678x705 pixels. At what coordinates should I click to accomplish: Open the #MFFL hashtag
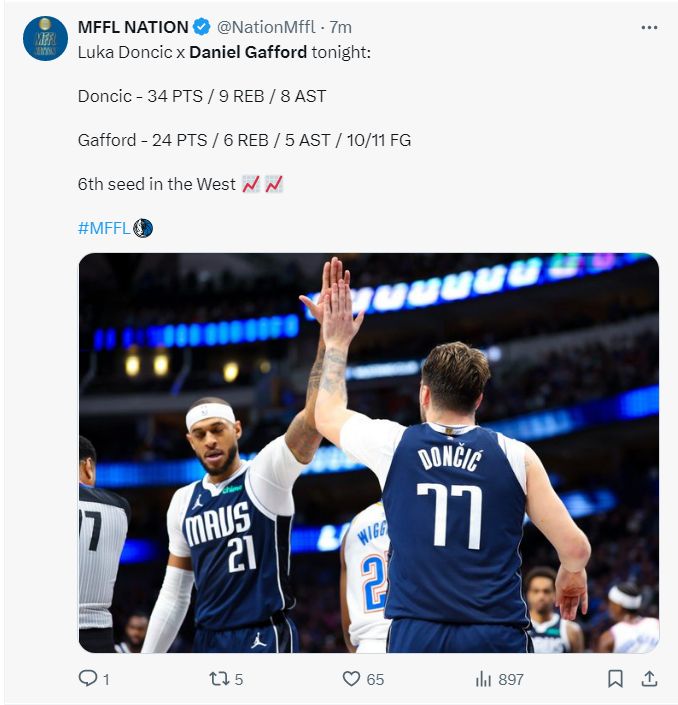pyautogui.click(x=104, y=228)
